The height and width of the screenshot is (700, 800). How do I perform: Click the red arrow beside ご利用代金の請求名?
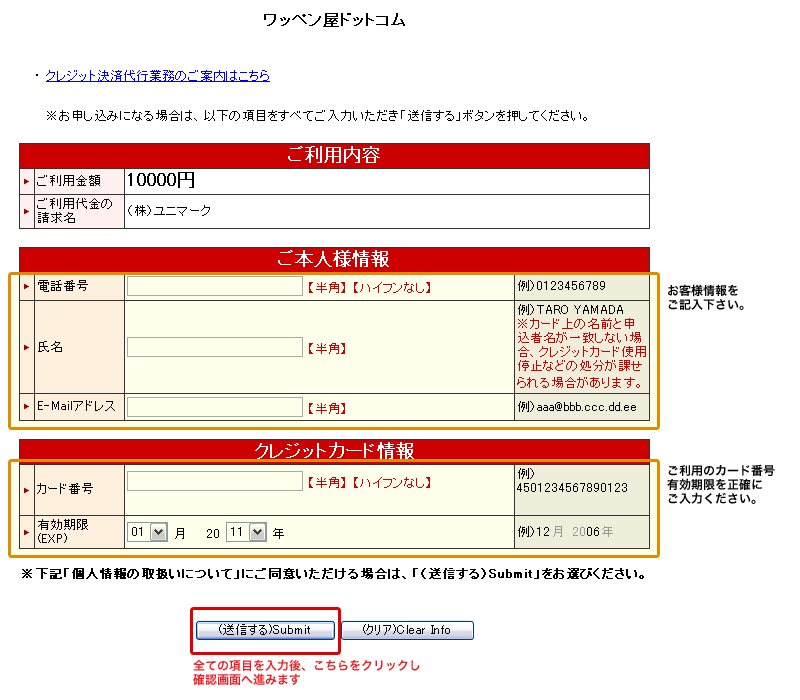click(x=27, y=211)
